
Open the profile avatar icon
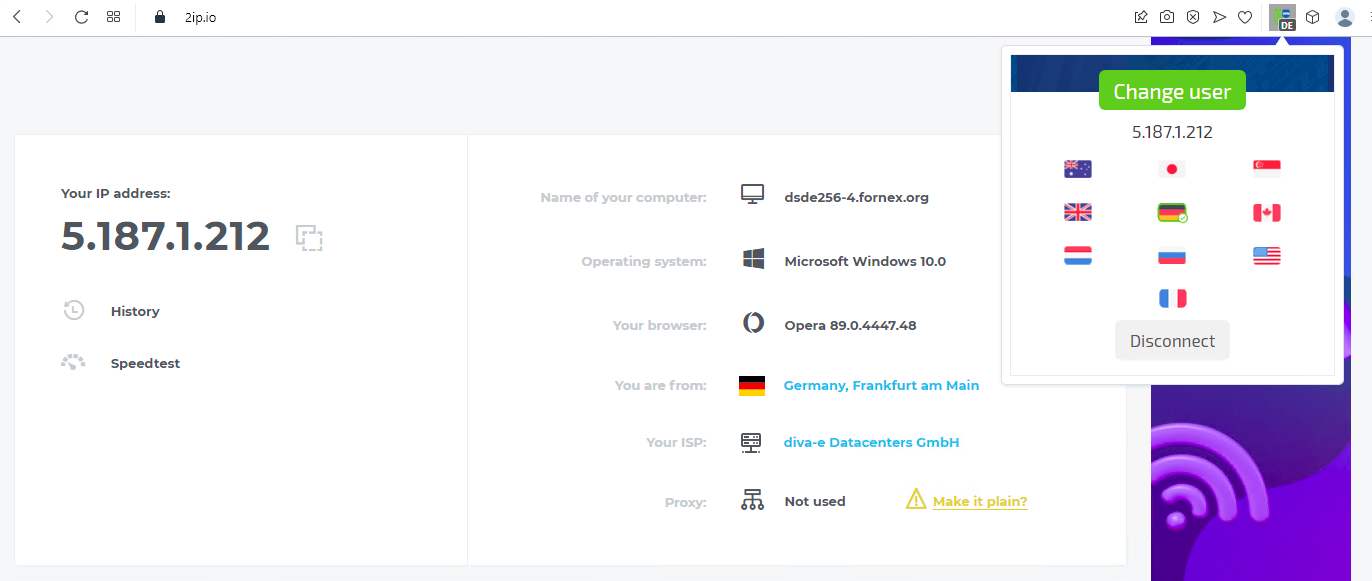pyautogui.click(x=1345, y=17)
